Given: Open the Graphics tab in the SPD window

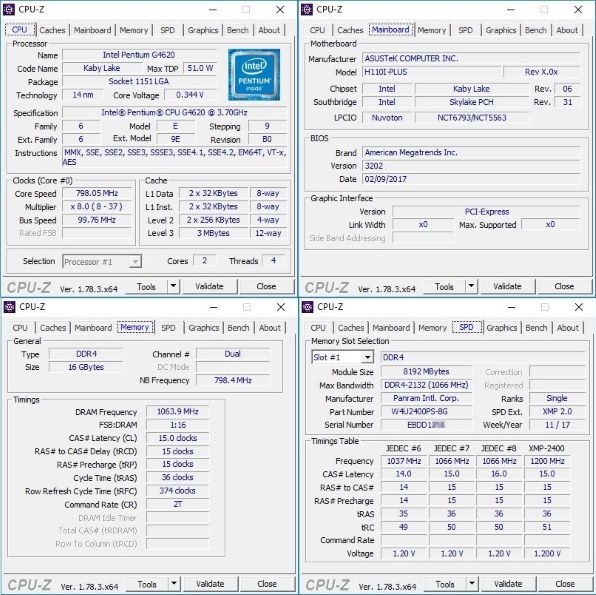Looking at the screenshot, I should pos(502,328).
